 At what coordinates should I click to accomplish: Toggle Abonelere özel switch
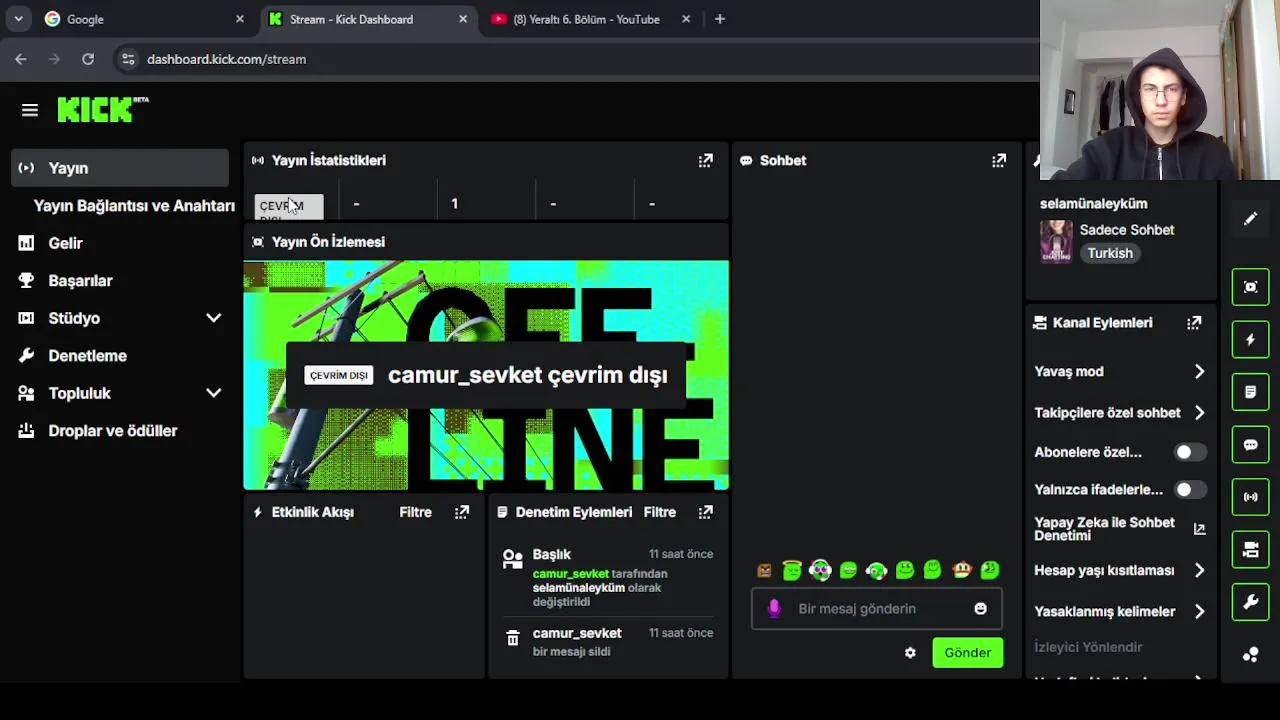pyautogui.click(x=1190, y=452)
